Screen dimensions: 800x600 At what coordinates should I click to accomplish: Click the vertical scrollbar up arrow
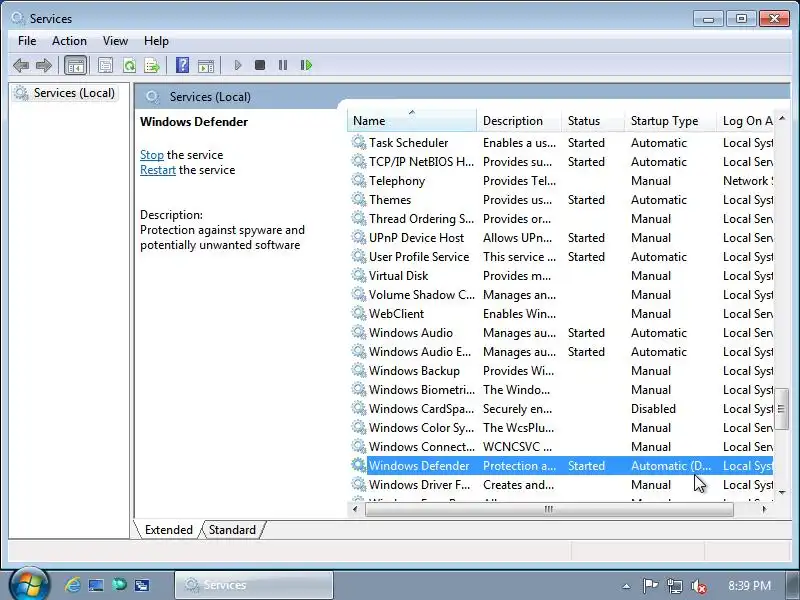pyautogui.click(x=782, y=118)
